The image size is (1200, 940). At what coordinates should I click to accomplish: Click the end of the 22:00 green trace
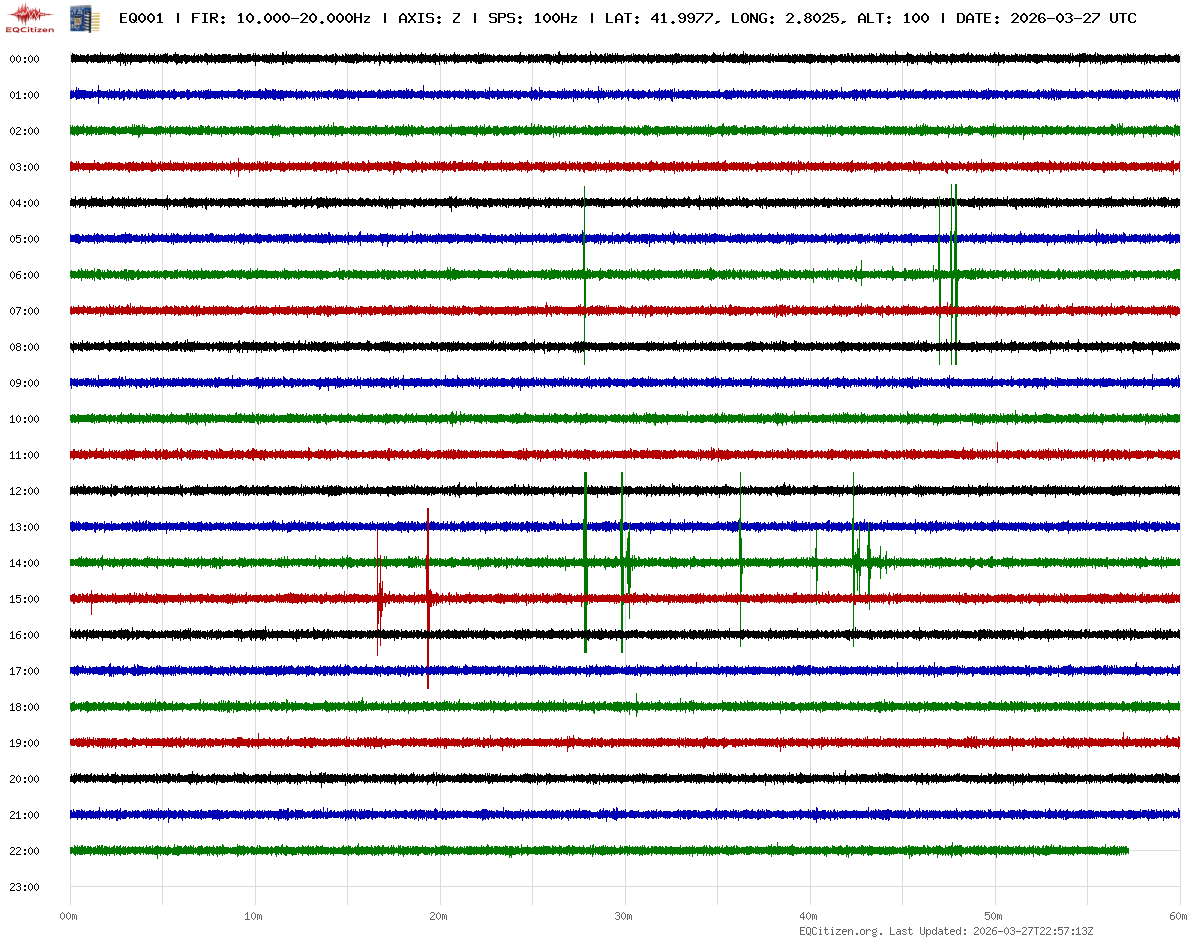click(x=1127, y=850)
